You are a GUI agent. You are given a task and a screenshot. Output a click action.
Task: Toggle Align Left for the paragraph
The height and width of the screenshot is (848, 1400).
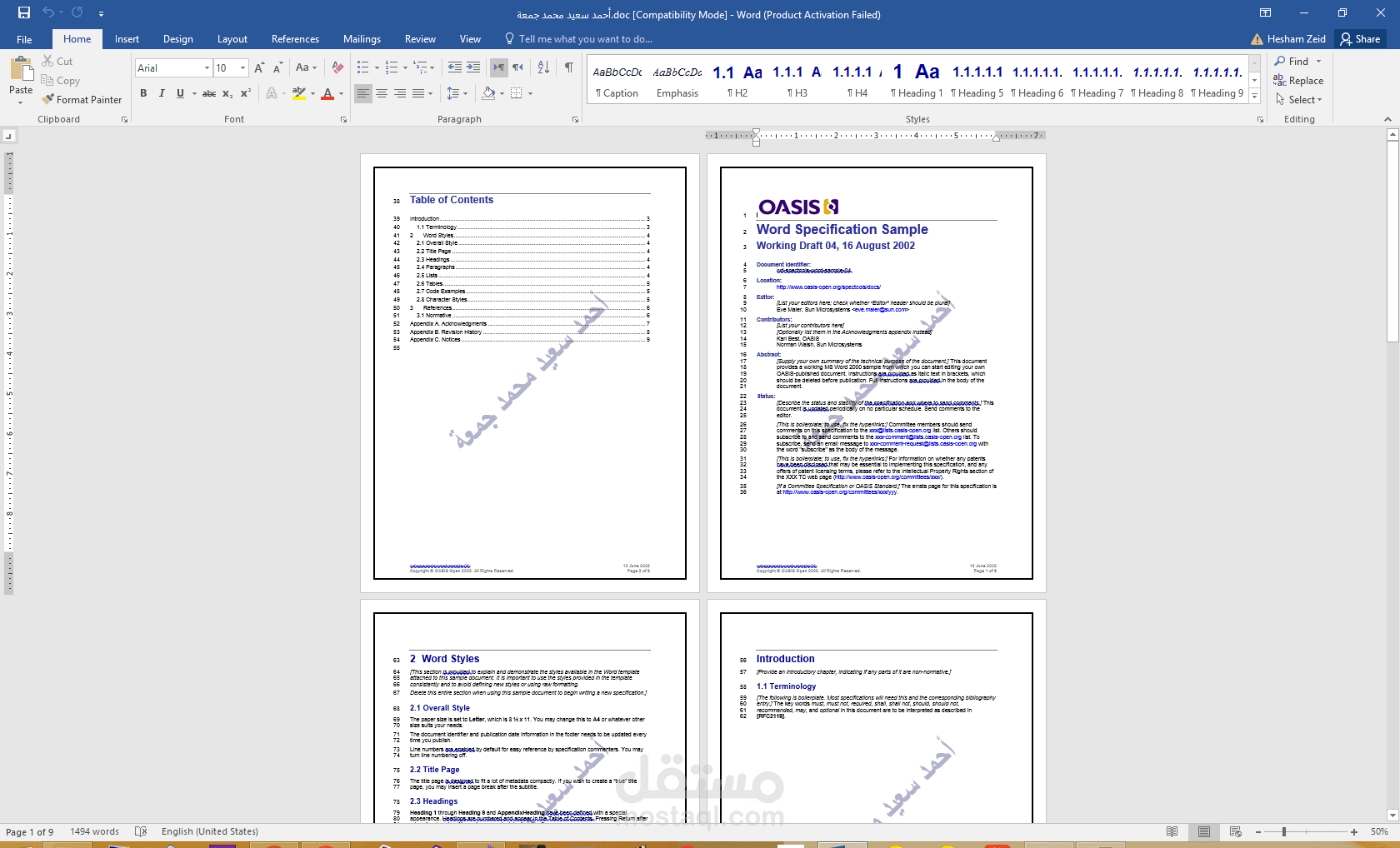363,93
